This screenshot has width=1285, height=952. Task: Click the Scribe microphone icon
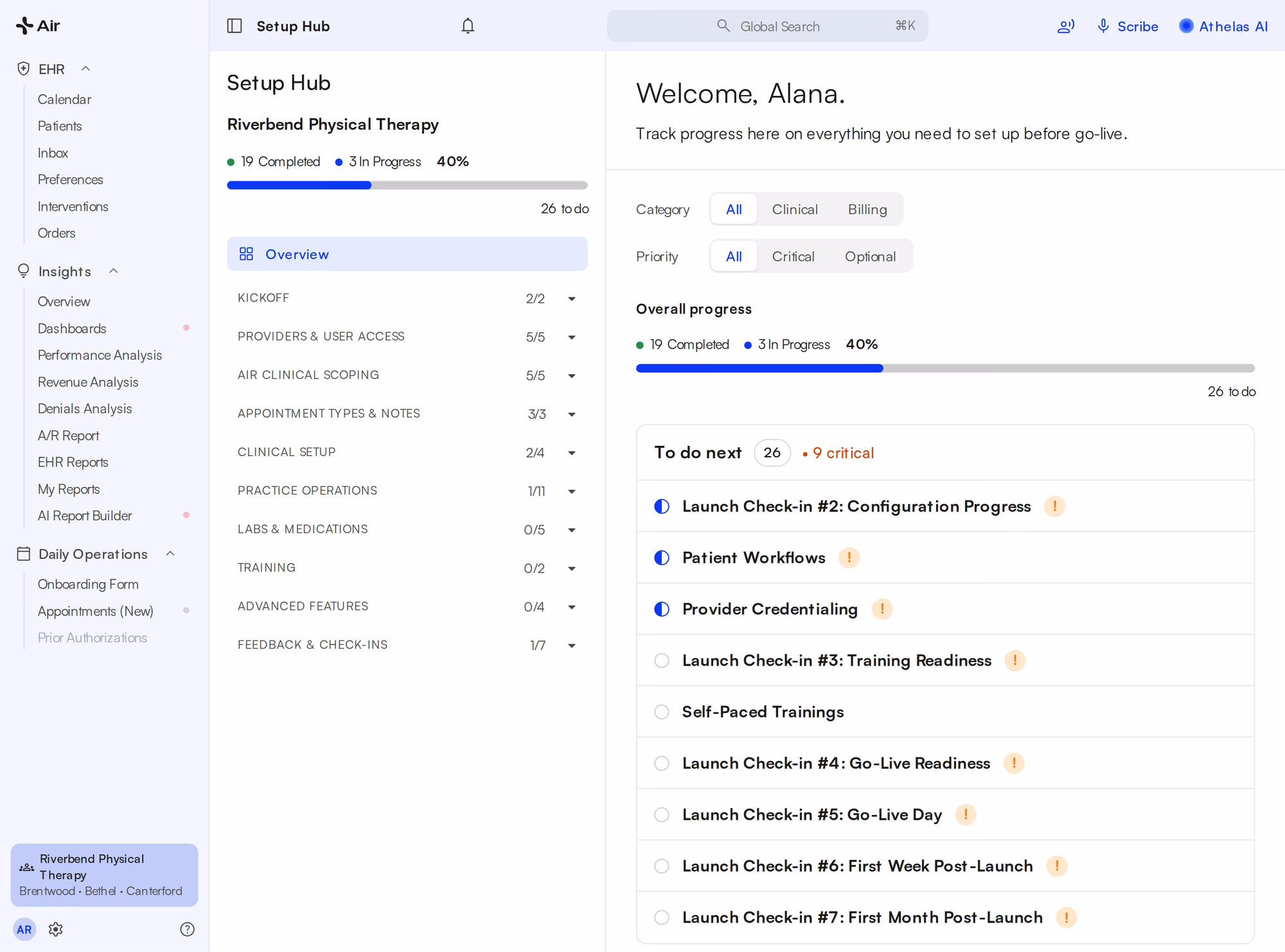click(x=1103, y=26)
